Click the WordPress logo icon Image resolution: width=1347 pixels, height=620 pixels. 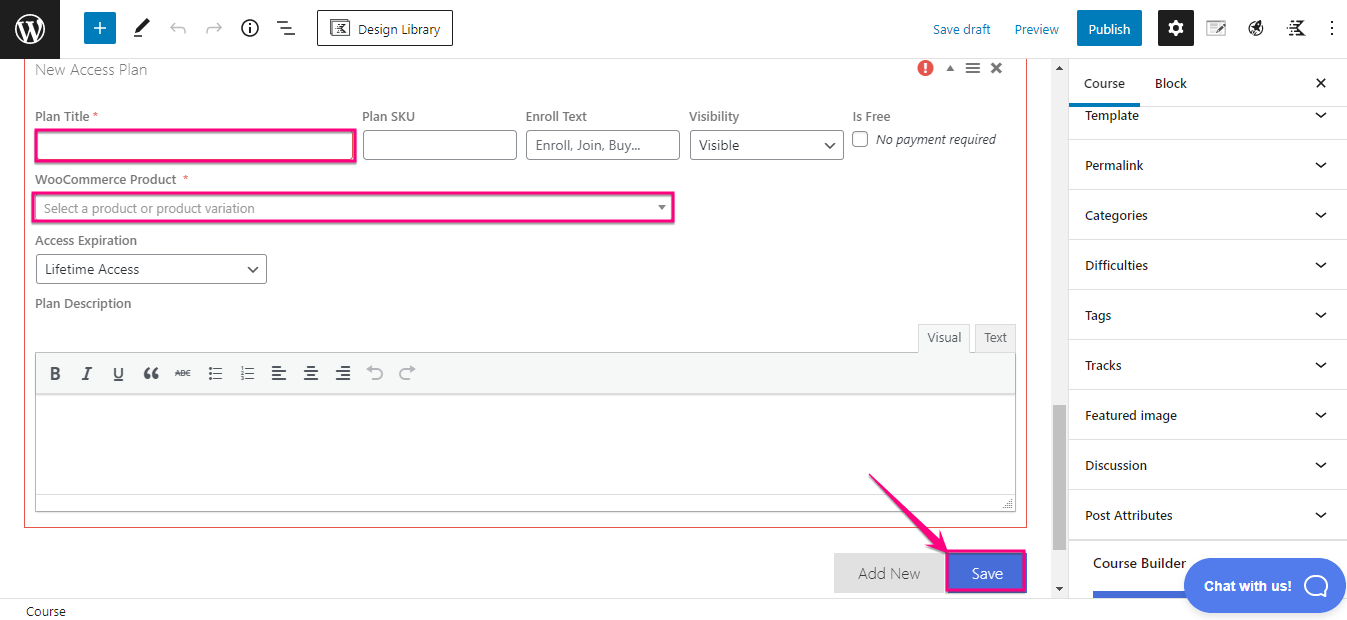point(29,28)
